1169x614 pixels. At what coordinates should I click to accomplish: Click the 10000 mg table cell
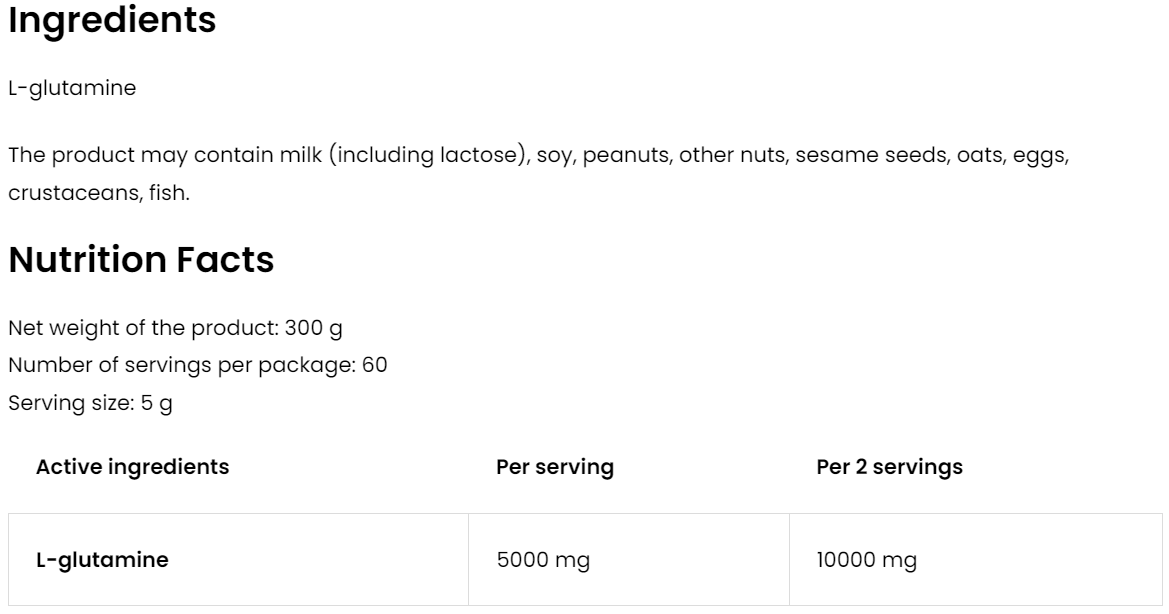click(x=866, y=561)
